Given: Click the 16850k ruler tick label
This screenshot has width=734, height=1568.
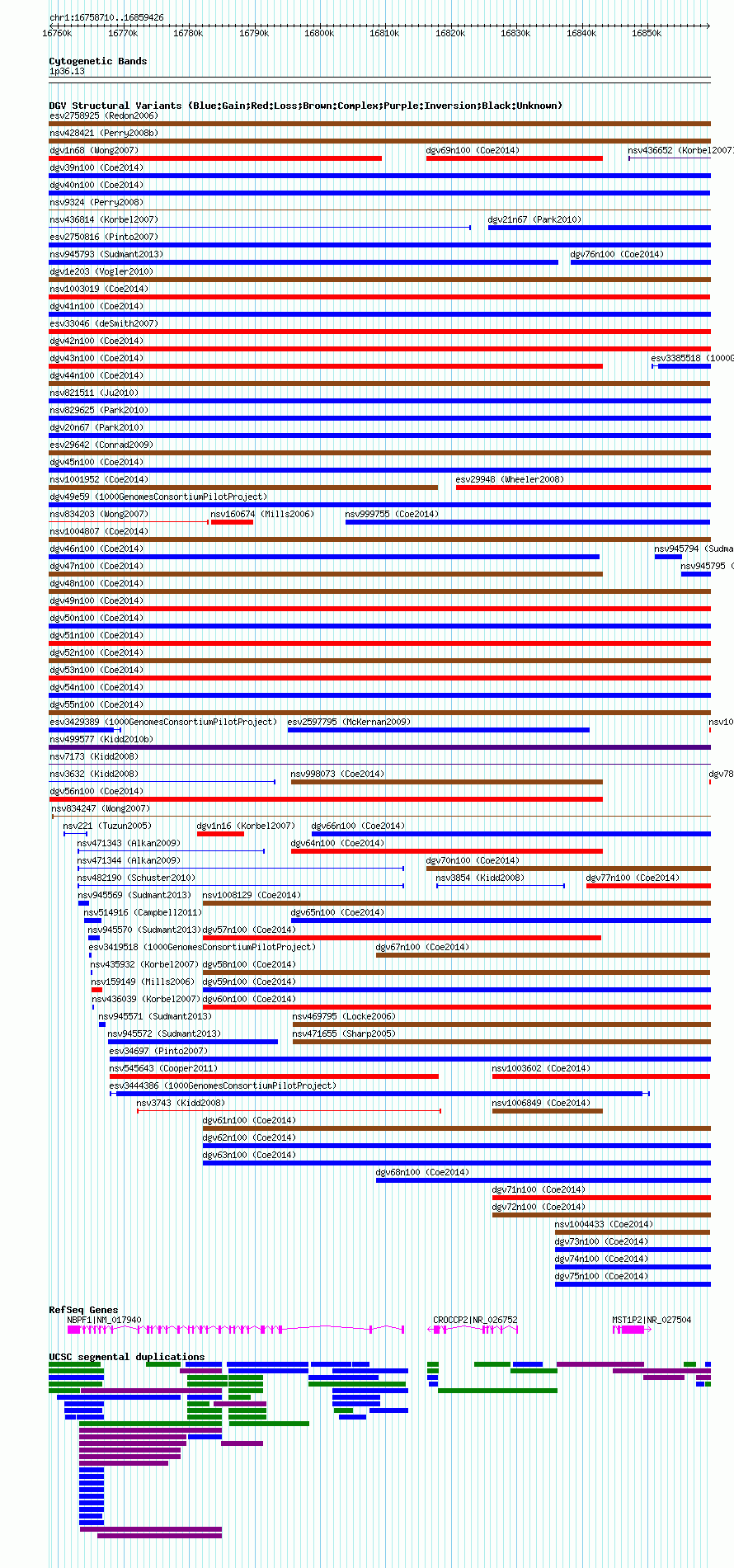Looking at the screenshot, I should [x=647, y=33].
